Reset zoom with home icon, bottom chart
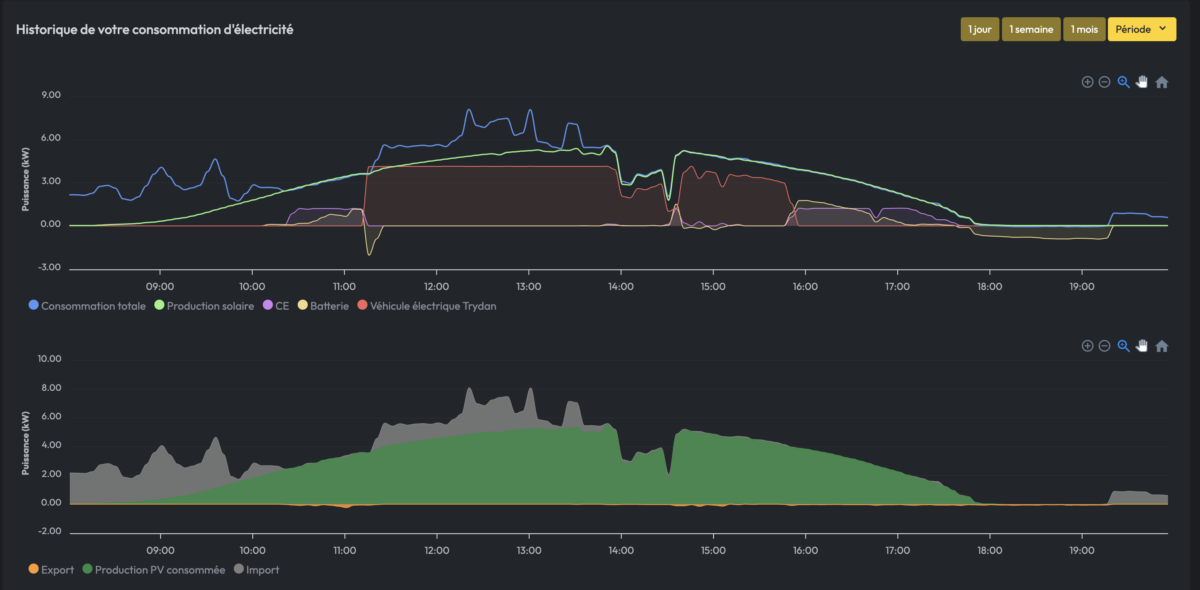Viewport: 1200px width, 590px height. pos(1161,346)
